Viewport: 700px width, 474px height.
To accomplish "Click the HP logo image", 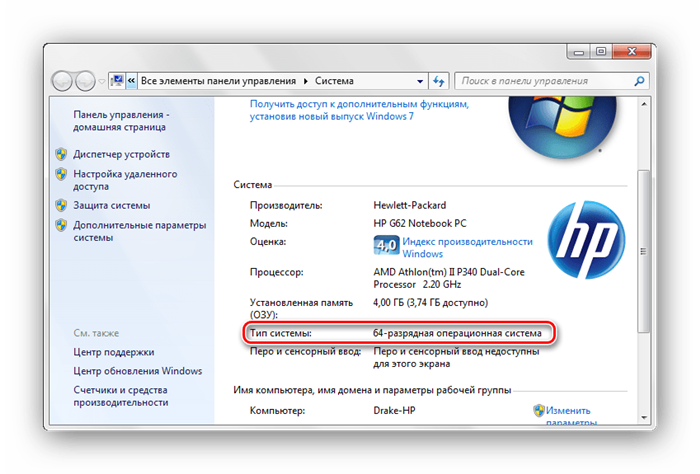I will [x=586, y=240].
